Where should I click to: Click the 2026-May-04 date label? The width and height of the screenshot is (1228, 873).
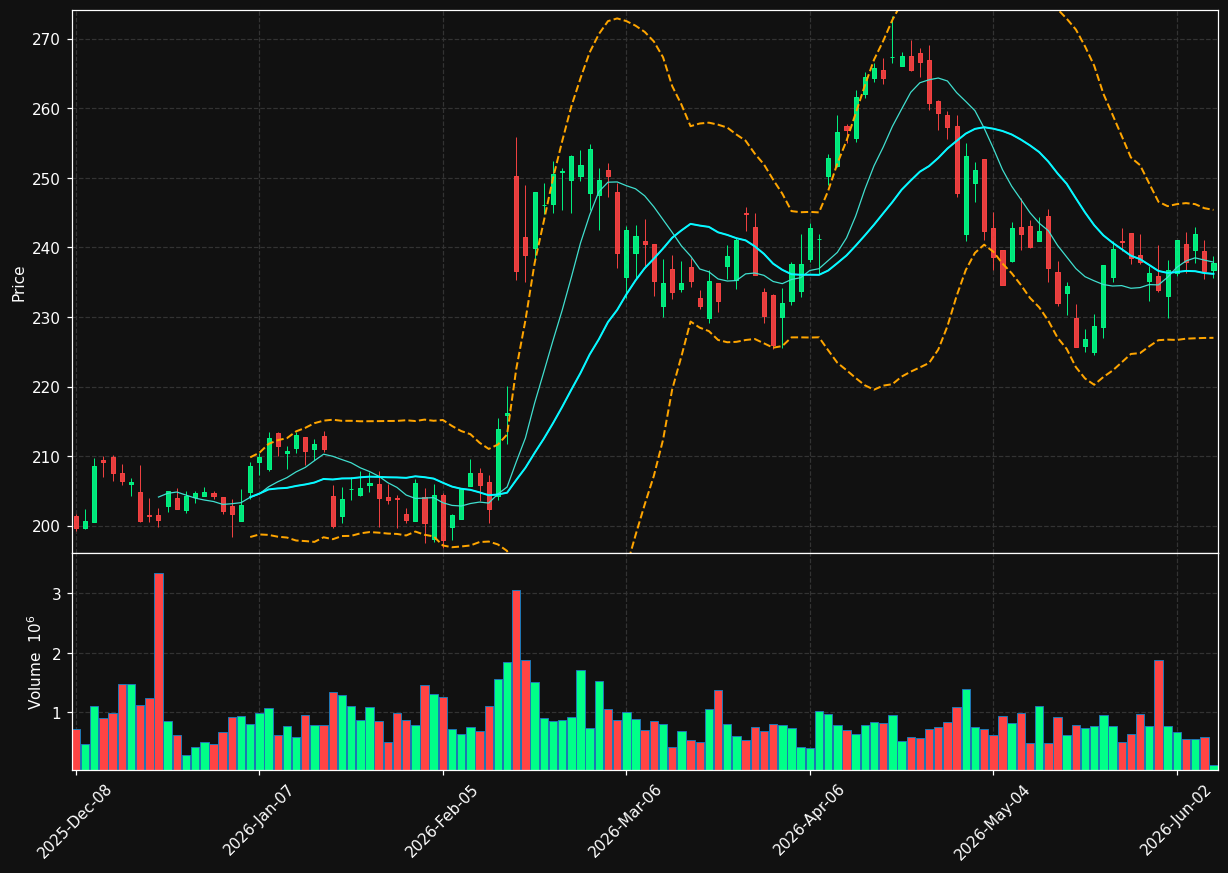(x=993, y=820)
